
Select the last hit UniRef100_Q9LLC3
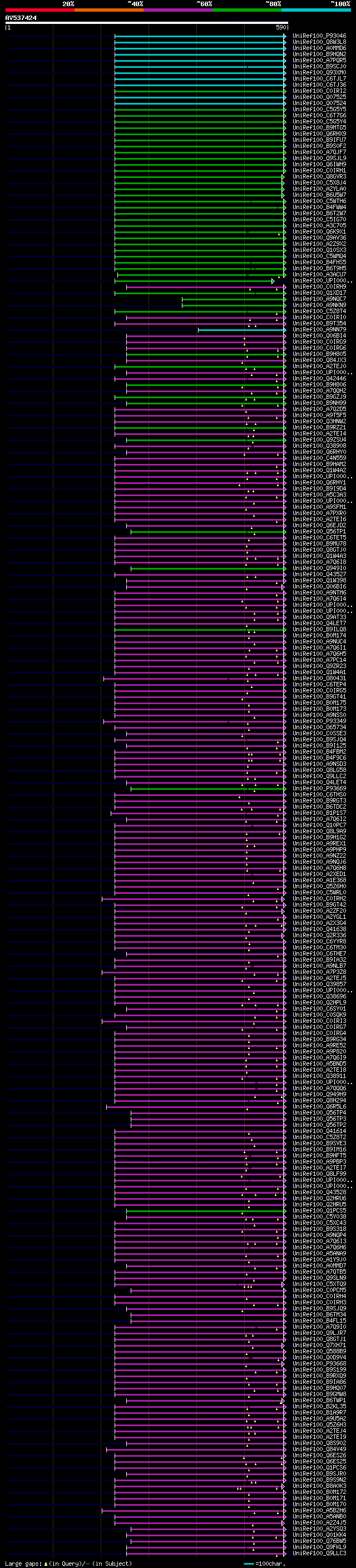tap(319, 1553)
